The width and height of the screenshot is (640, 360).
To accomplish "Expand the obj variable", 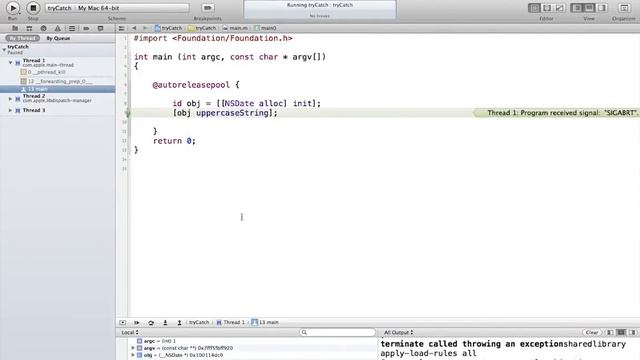I will tap(133, 355).
